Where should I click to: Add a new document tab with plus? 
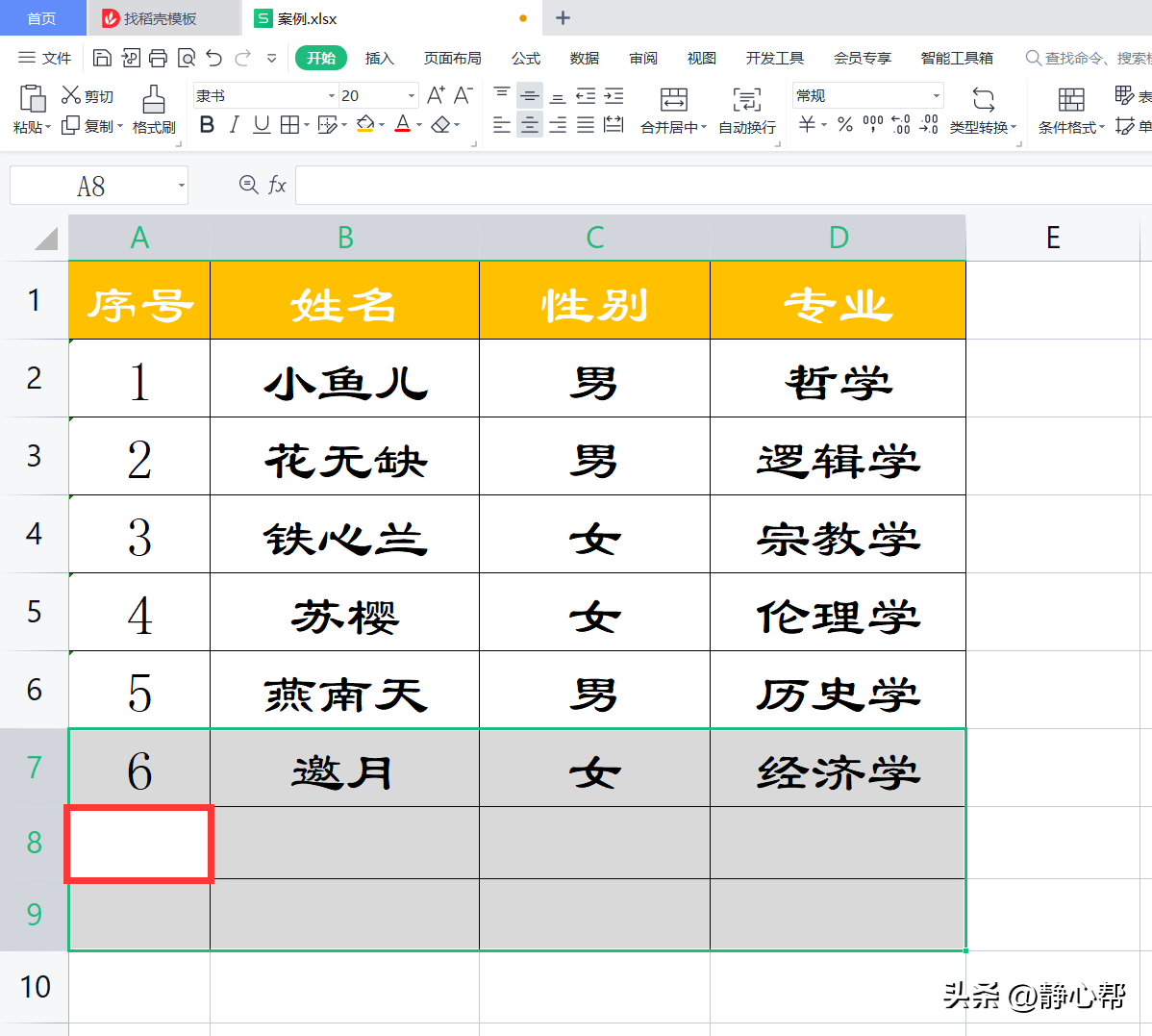pos(563,18)
